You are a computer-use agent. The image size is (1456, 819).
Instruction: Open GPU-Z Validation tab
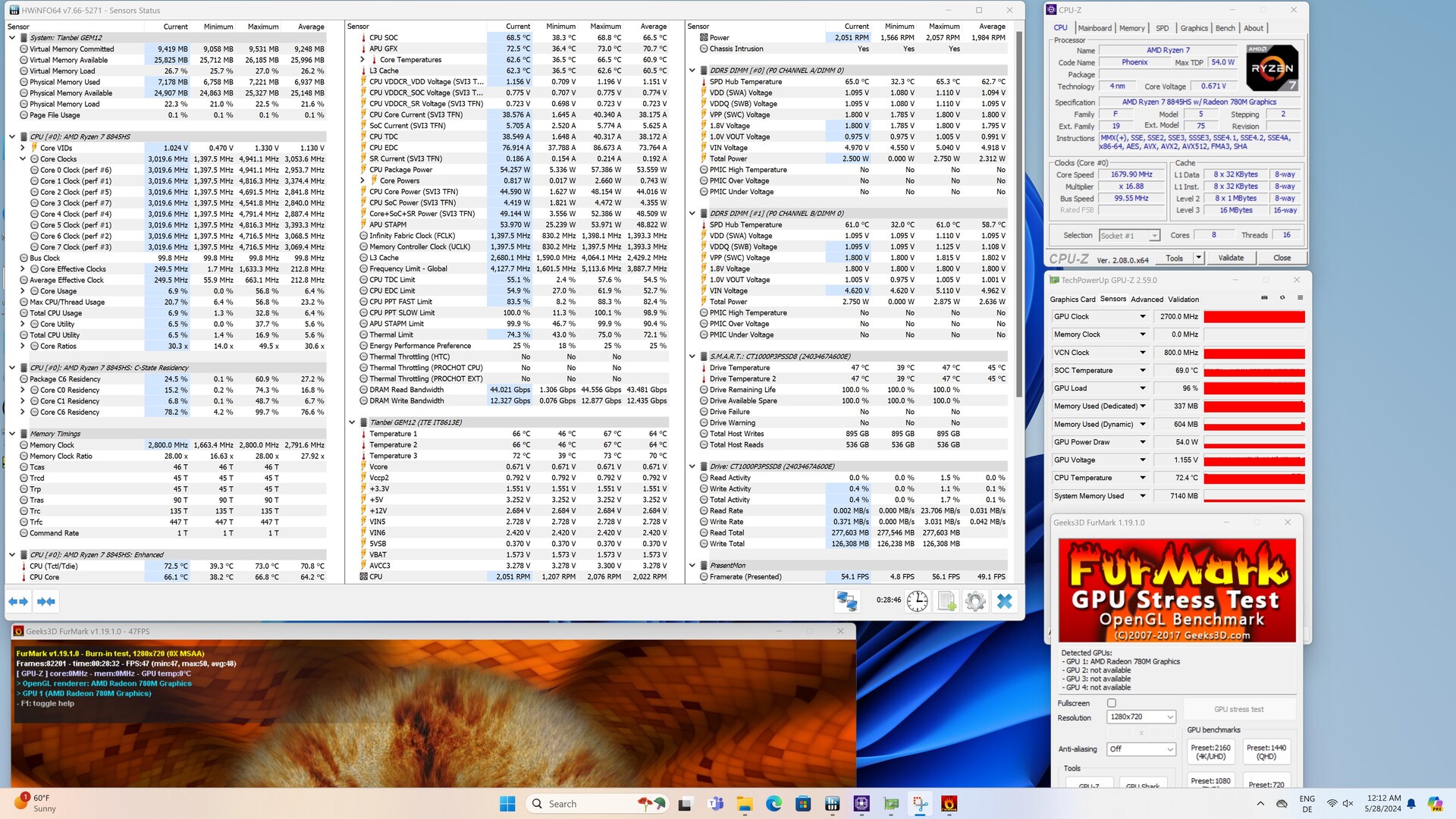(x=1183, y=300)
